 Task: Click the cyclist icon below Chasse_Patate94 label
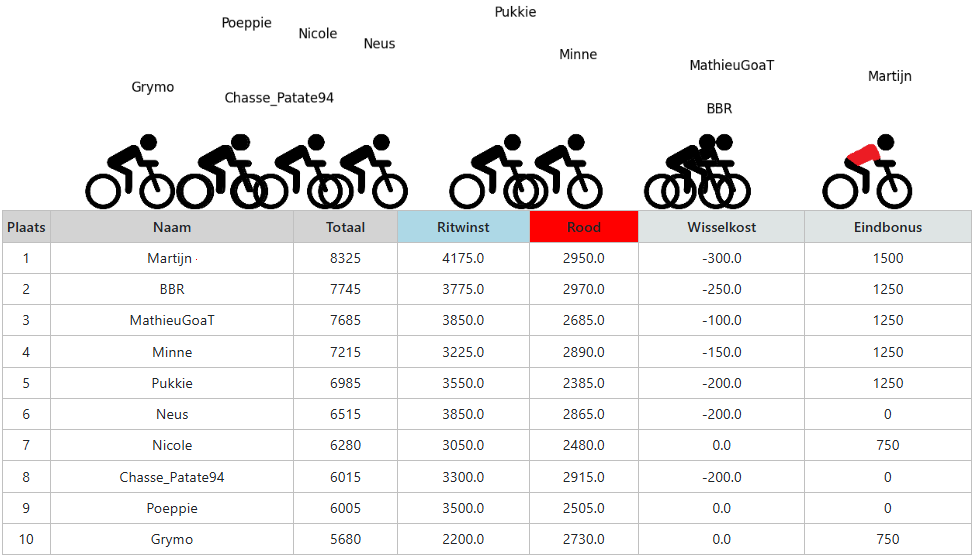[x=222, y=171]
